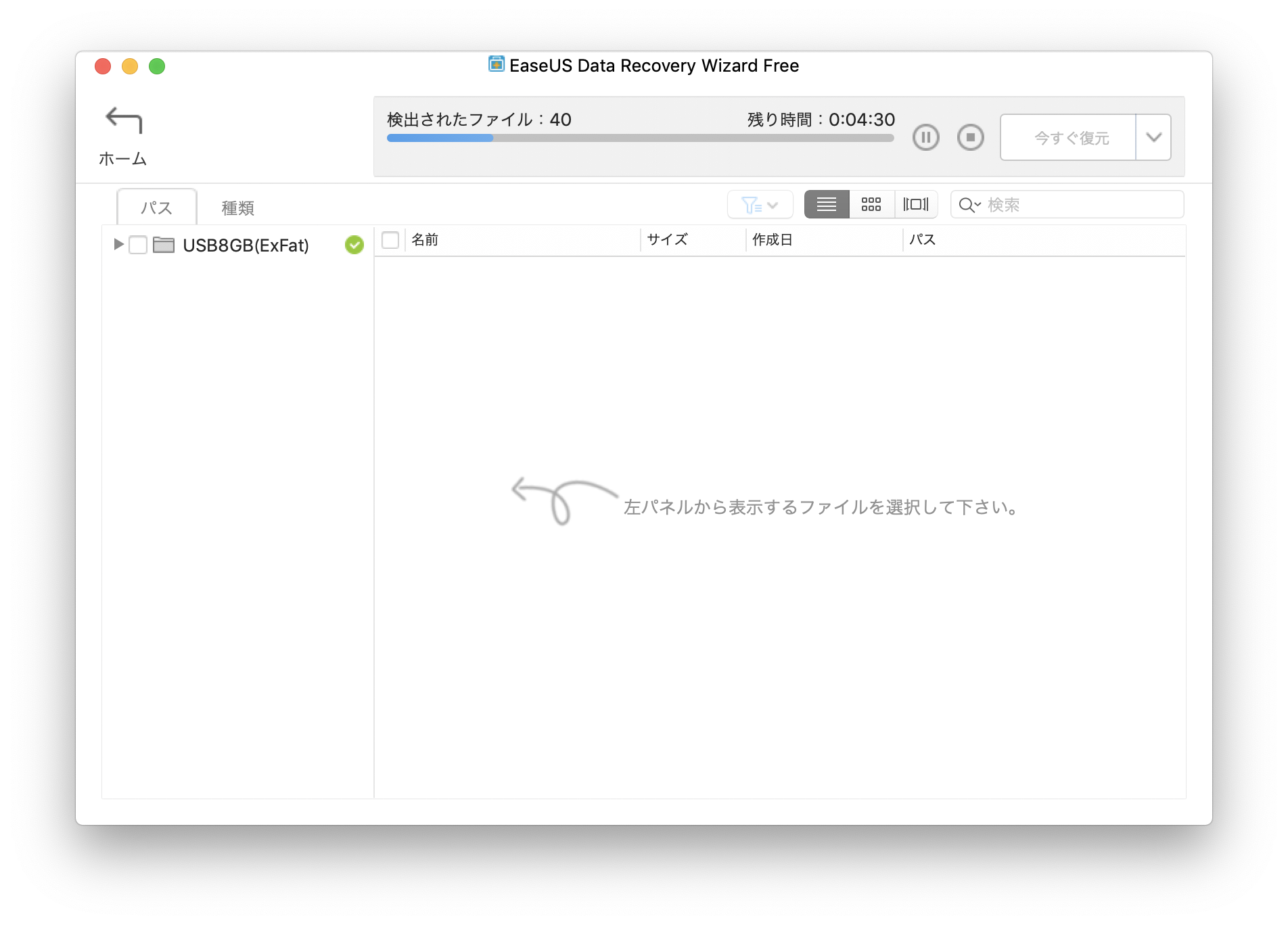This screenshot has width=1288, height=925.
Task: Pause the file scan
Action: [x=925, y=137]
